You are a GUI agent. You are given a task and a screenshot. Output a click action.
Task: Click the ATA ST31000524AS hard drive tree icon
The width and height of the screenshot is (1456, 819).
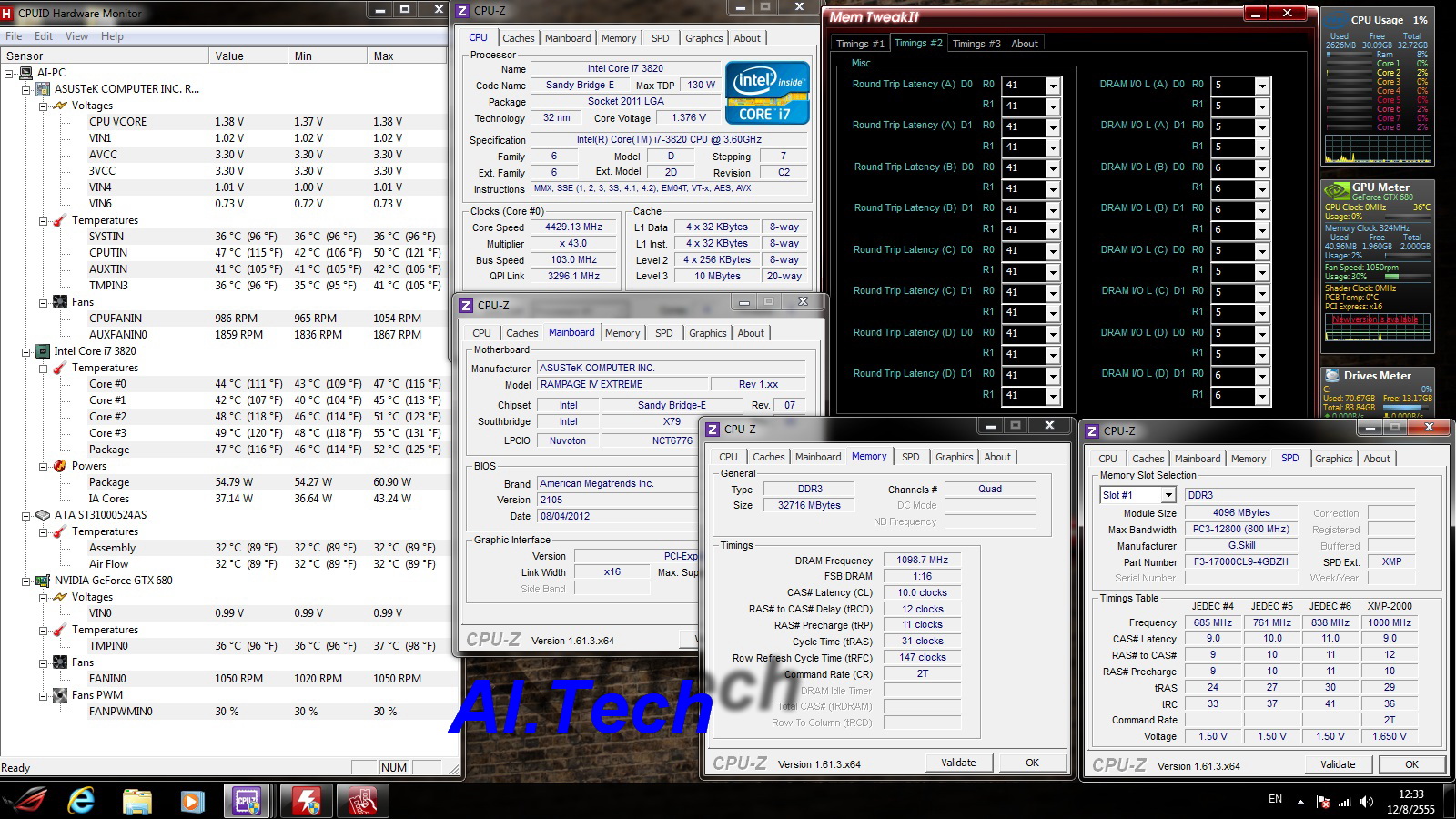(x=43, y=515)
